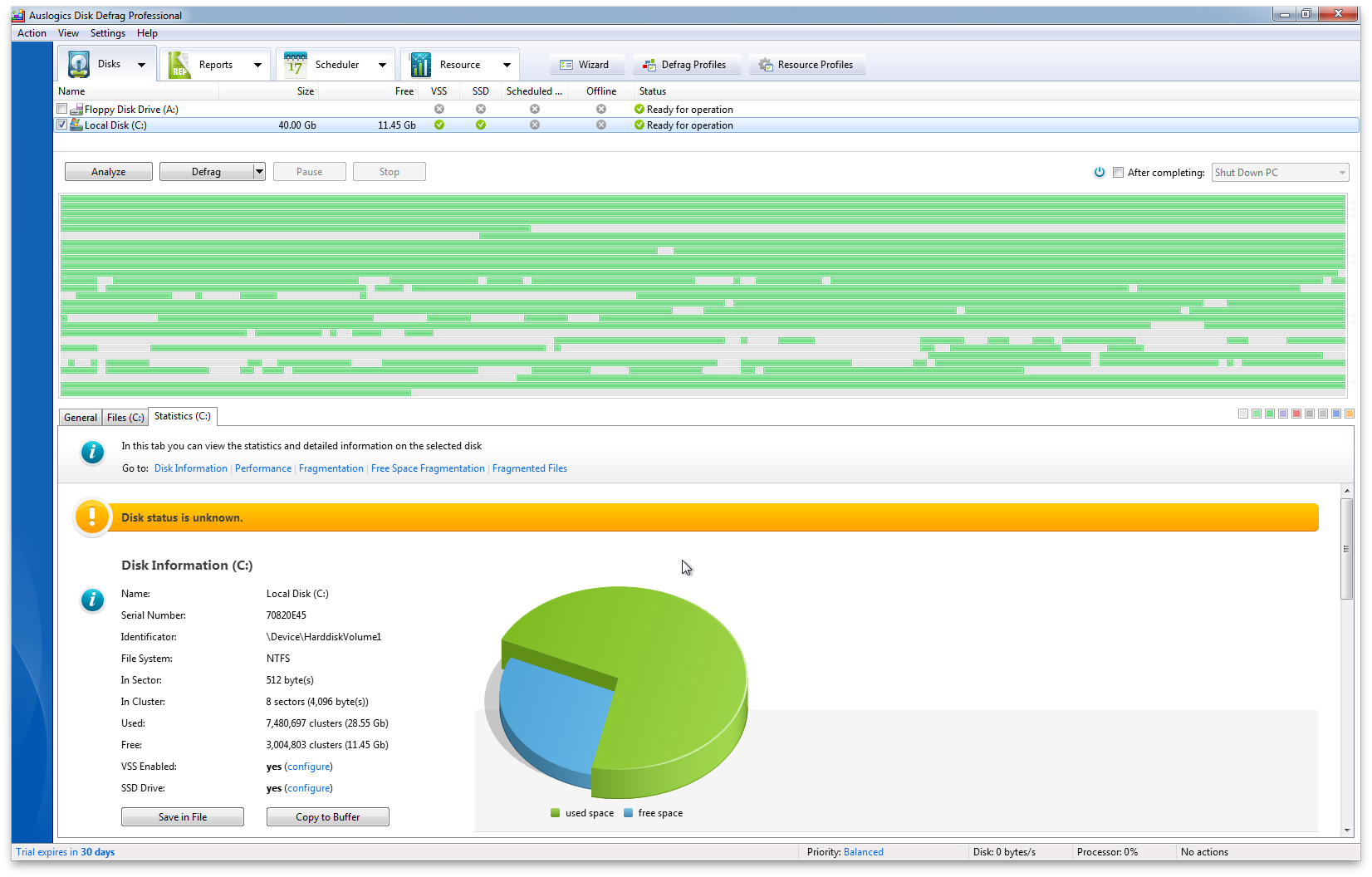Click the VSS status icon for Floppy Disk Drive (A:)
1372x877 pixels.
pos(439,109)
